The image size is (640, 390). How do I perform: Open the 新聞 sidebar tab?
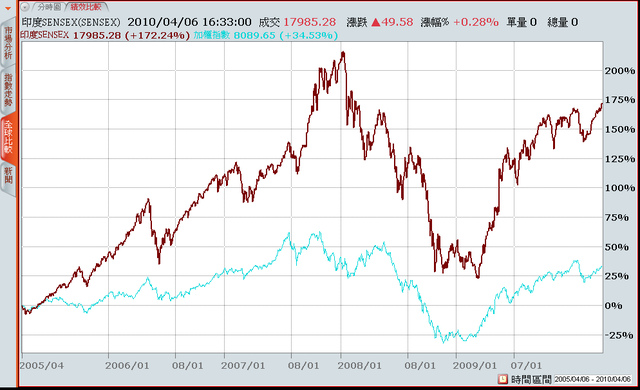(x=8, y=175)
